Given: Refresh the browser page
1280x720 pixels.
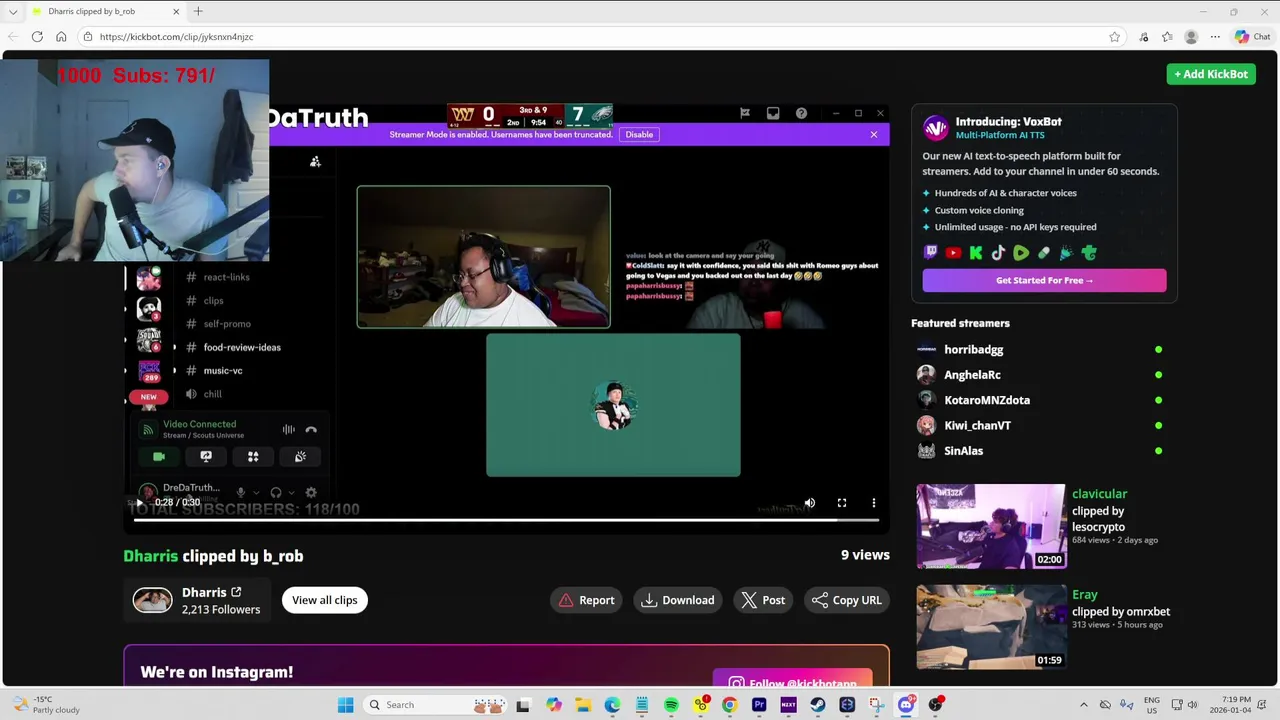Looking at the screenshot, I should tap(37, 37).
